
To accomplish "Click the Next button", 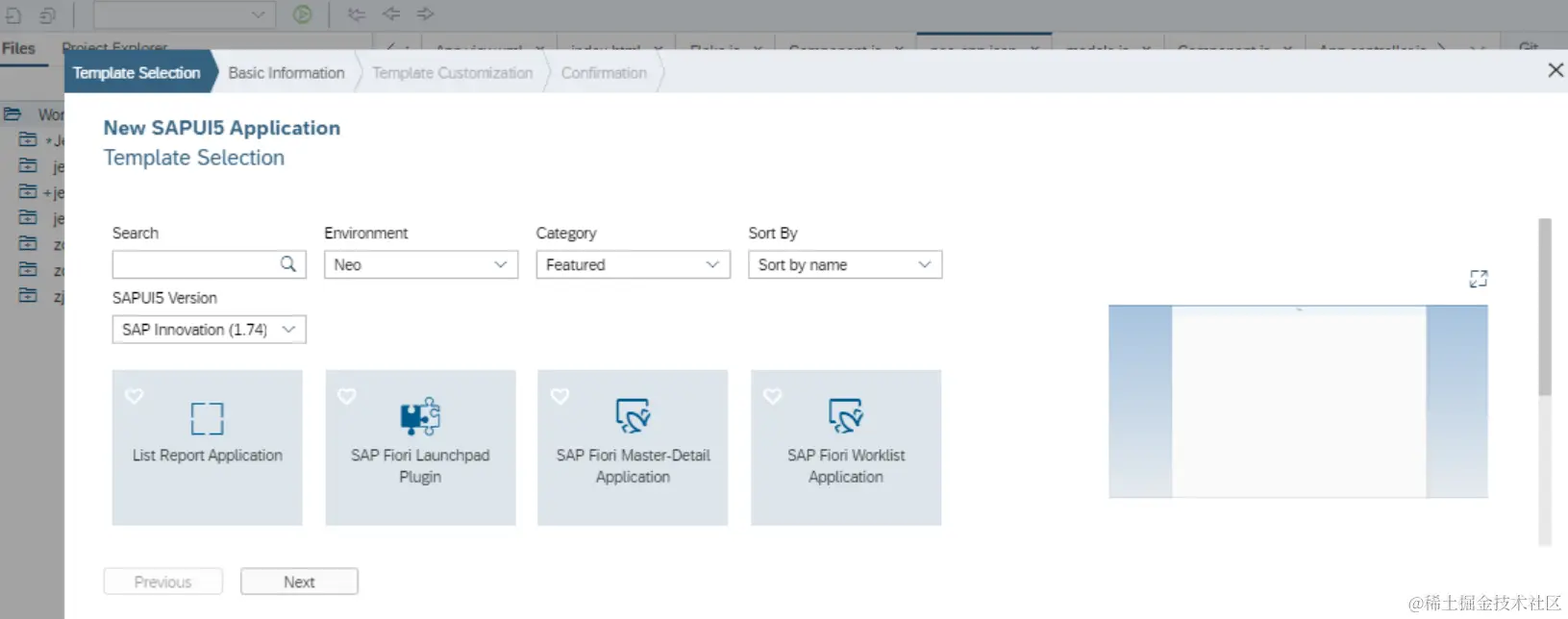I will click(x=299, y=582).
